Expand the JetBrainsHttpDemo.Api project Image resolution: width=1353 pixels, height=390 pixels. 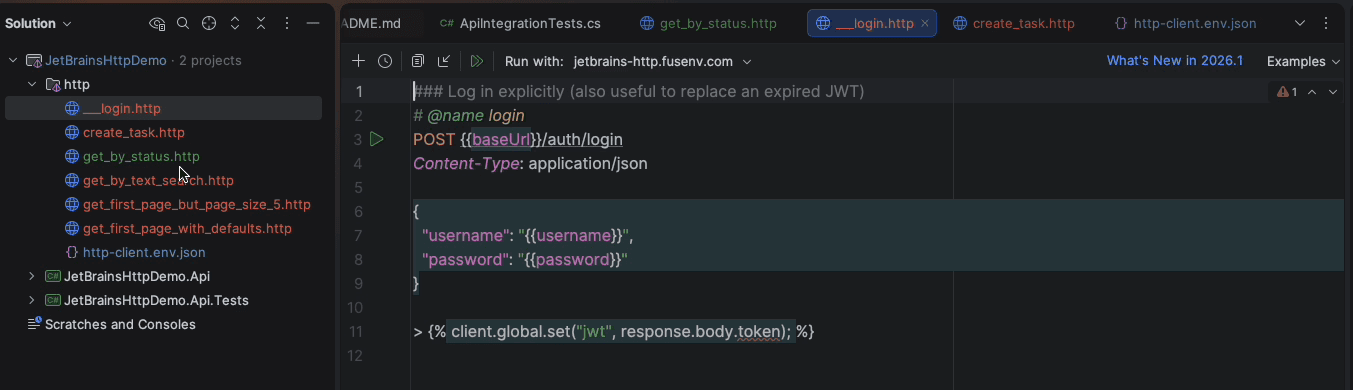[32, 276]
